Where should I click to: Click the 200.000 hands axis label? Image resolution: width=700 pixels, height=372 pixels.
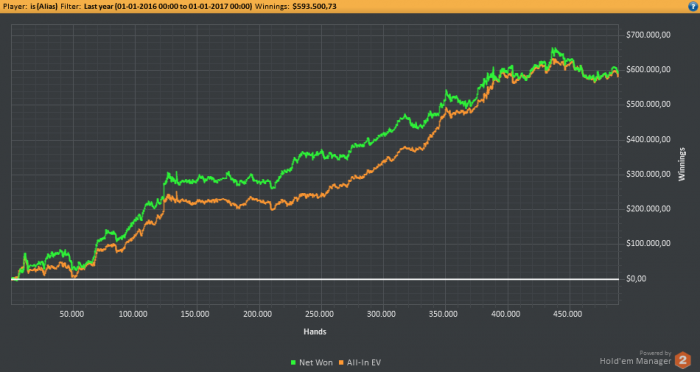tap(258, 314)
